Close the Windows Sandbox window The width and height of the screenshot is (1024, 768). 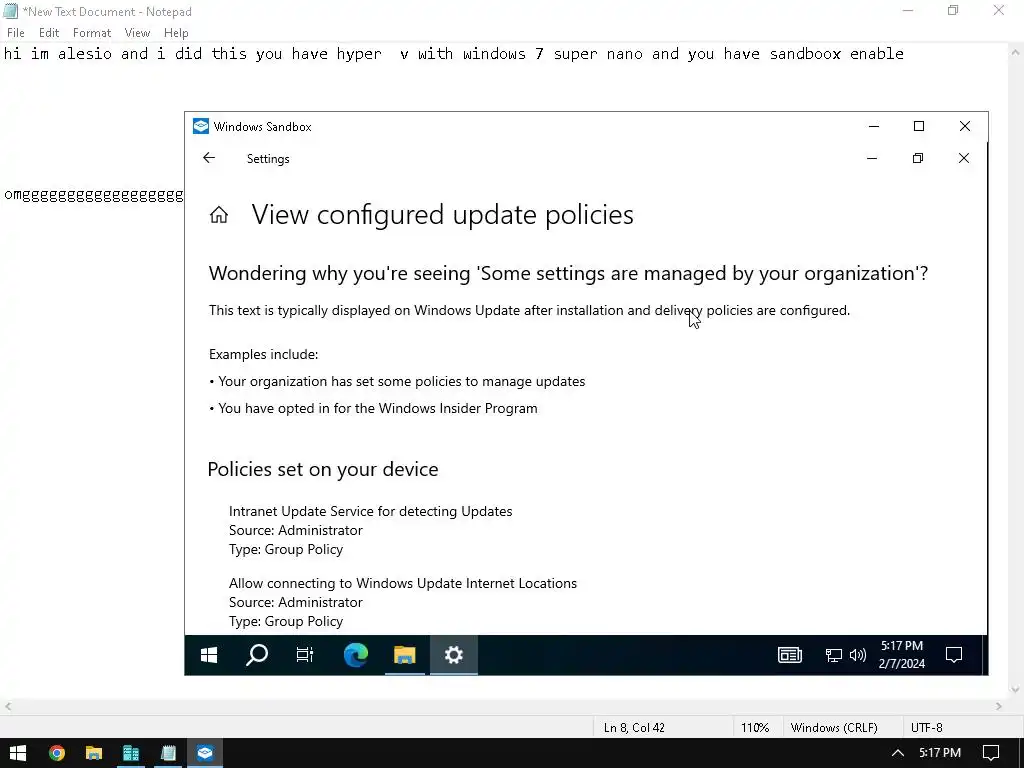click(965, 126)
